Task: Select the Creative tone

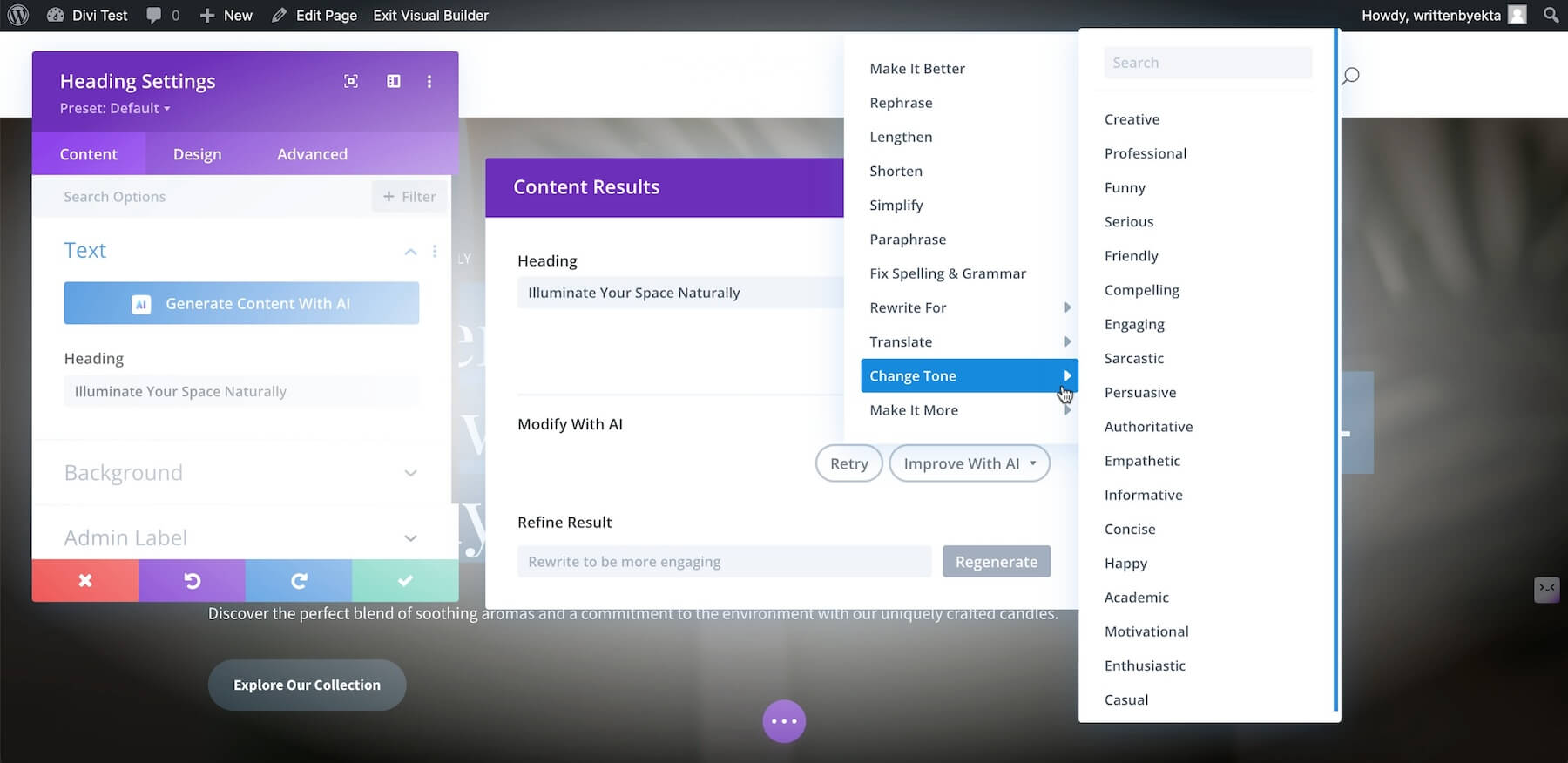Action: click(x=1132, y=119)
